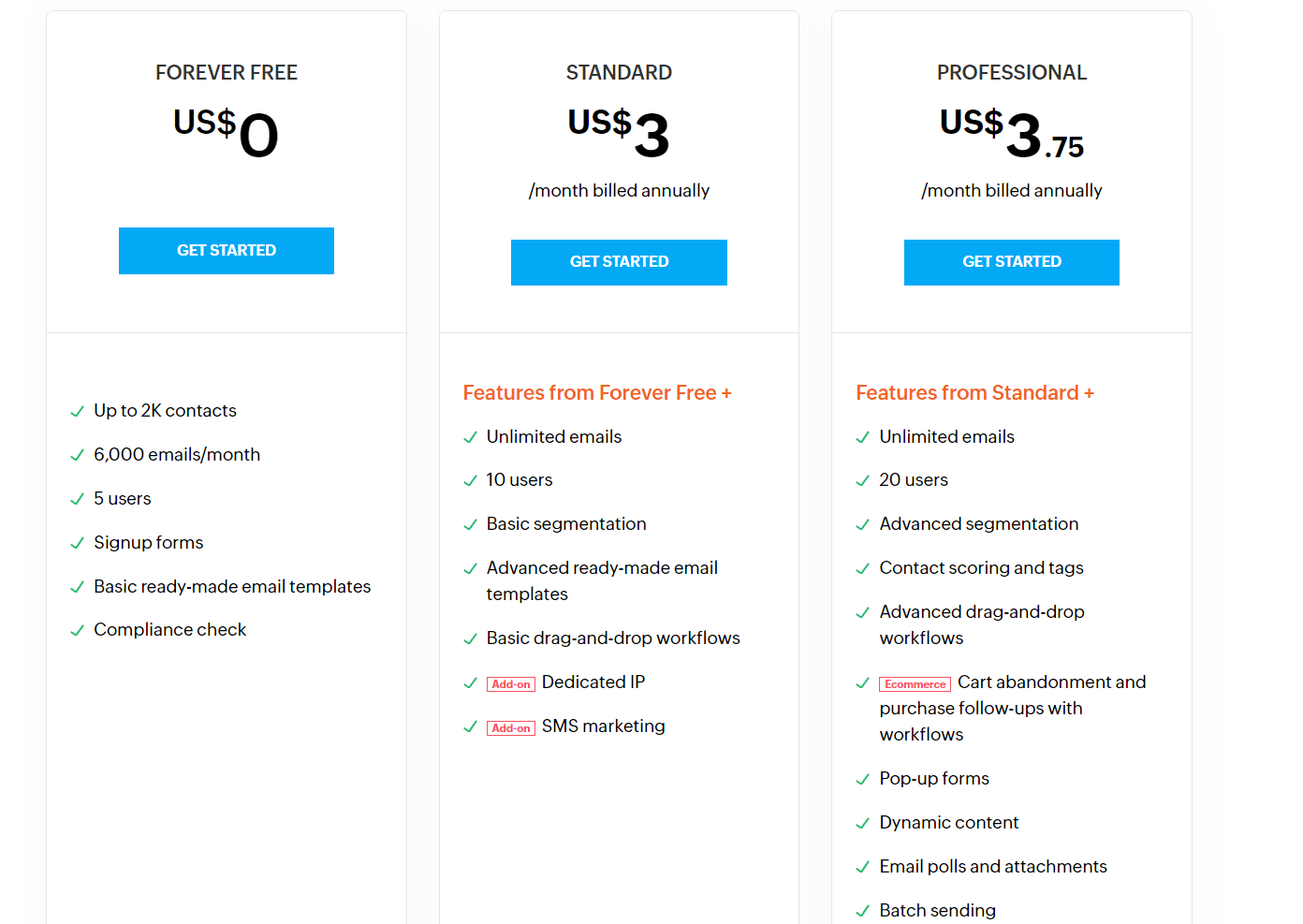The width and height of the screenshot is (1303, 924).
Task: Click the Dynamic content feature text
Action: point(949,823)
